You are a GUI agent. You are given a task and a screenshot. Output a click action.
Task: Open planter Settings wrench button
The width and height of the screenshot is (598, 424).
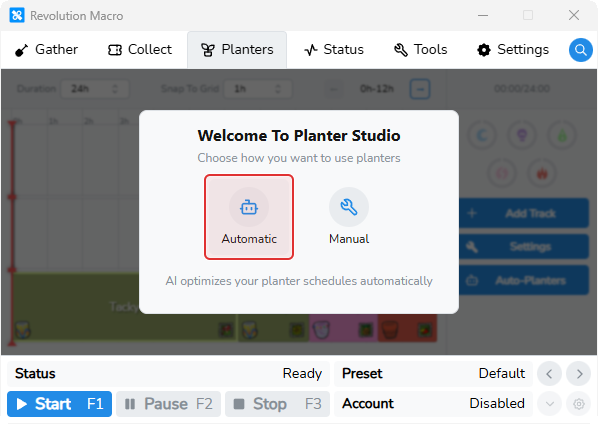524,247
